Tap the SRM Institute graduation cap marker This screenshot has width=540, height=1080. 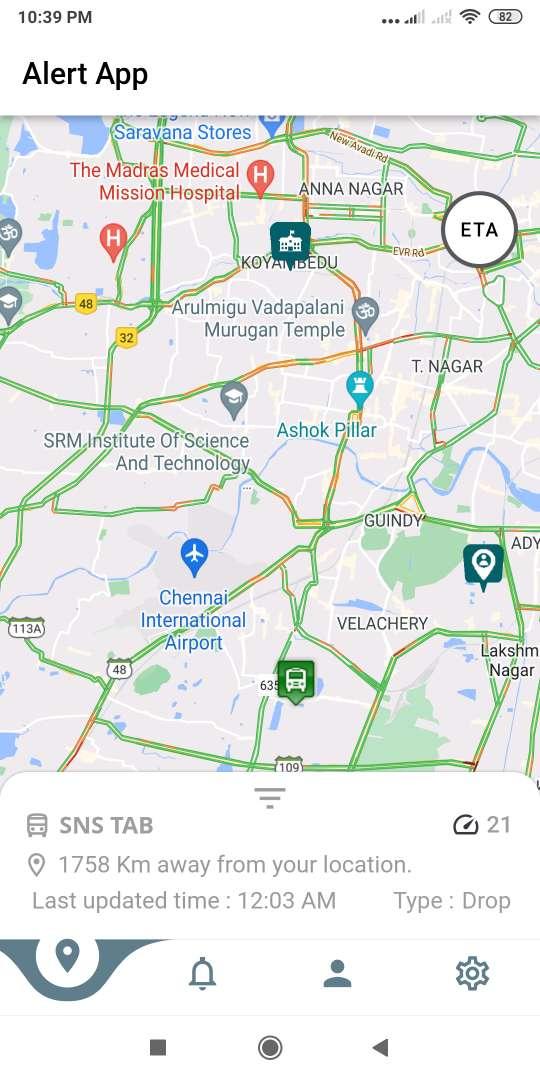pyautogui.click(x=234, y=400)
